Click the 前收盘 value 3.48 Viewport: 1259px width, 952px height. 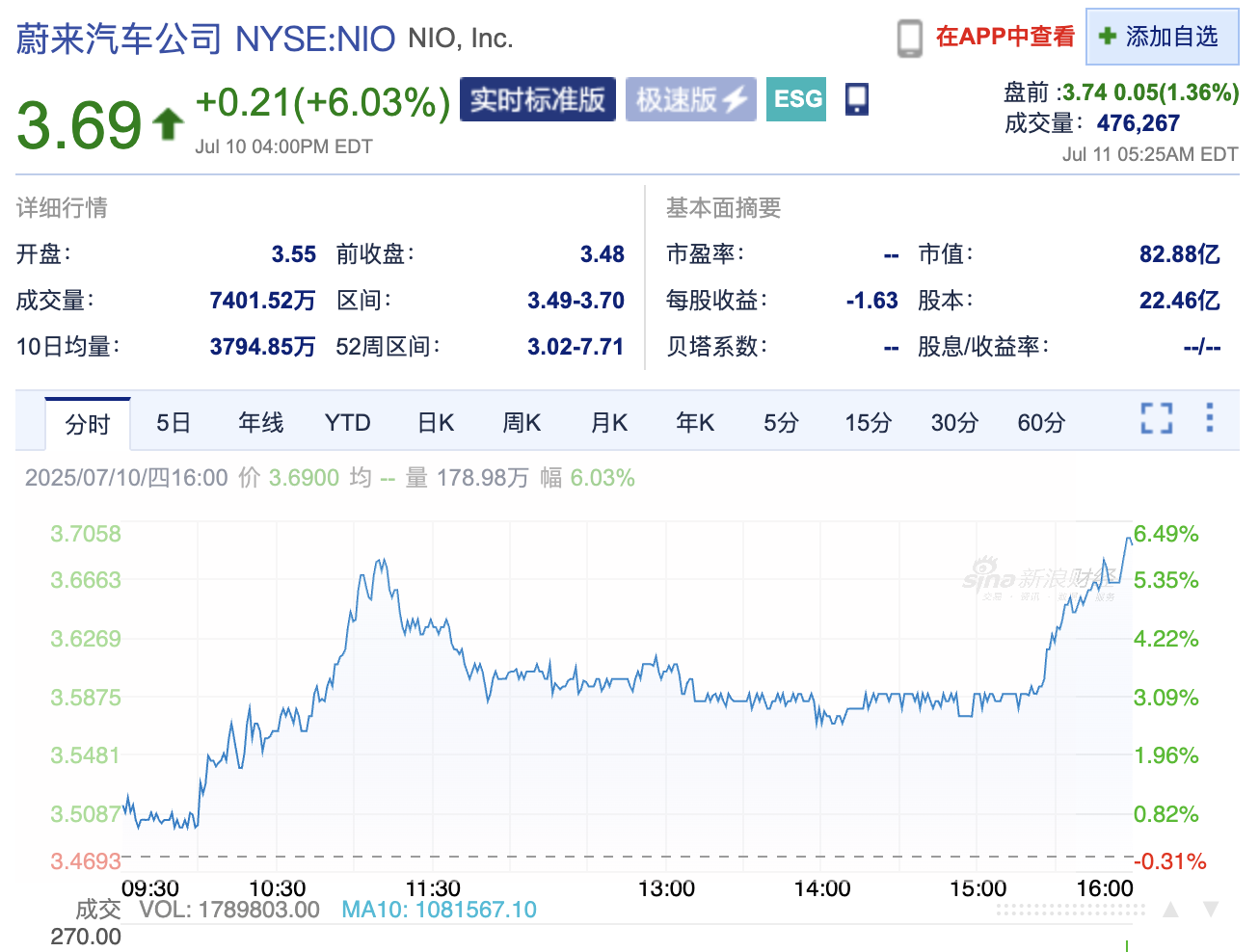(x=603, y=254)
